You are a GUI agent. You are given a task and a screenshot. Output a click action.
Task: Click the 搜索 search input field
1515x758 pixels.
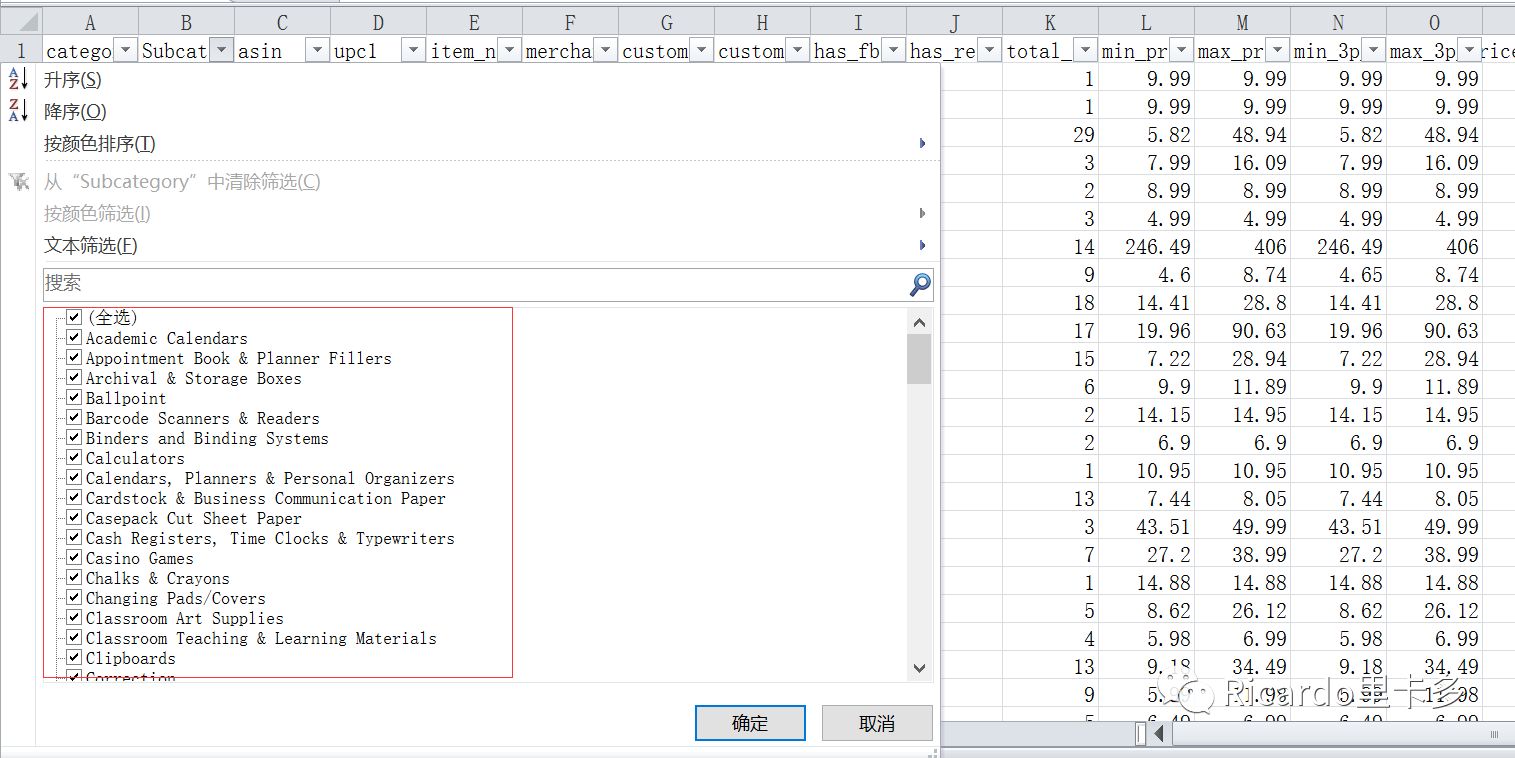point(470,285)
